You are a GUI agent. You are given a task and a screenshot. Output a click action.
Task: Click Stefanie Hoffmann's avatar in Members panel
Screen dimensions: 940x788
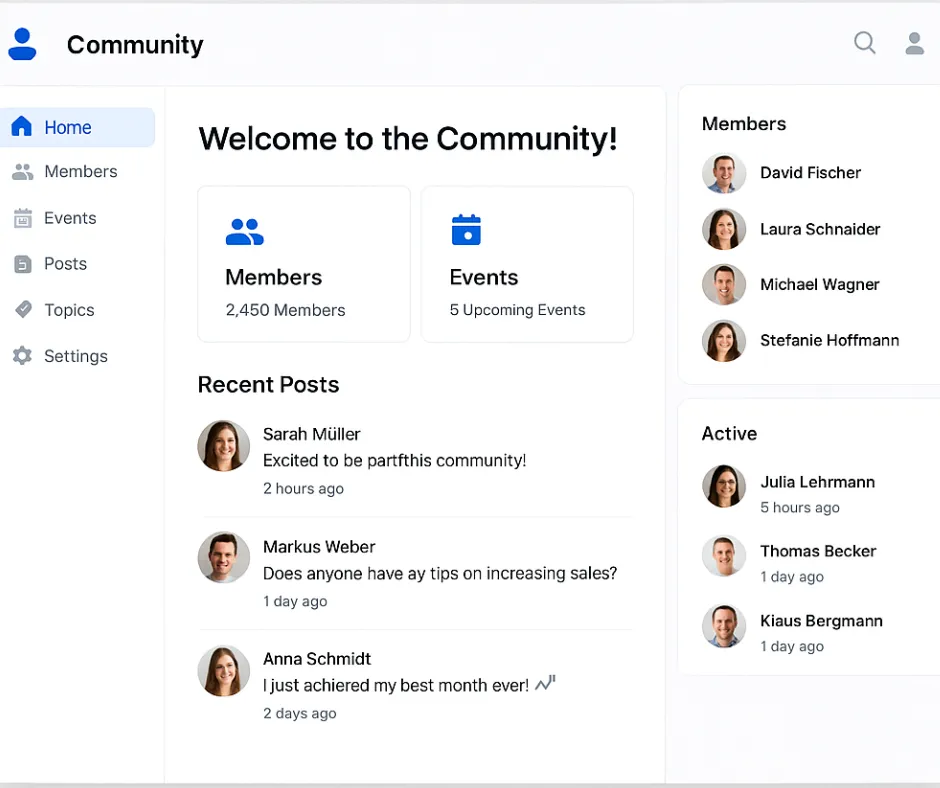pos(724,341)
